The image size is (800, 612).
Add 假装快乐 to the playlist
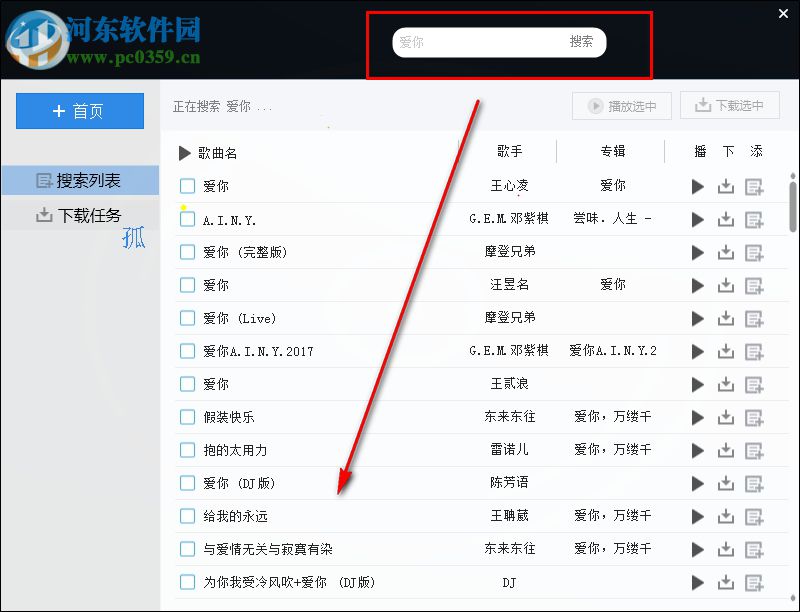coord(754,417)
